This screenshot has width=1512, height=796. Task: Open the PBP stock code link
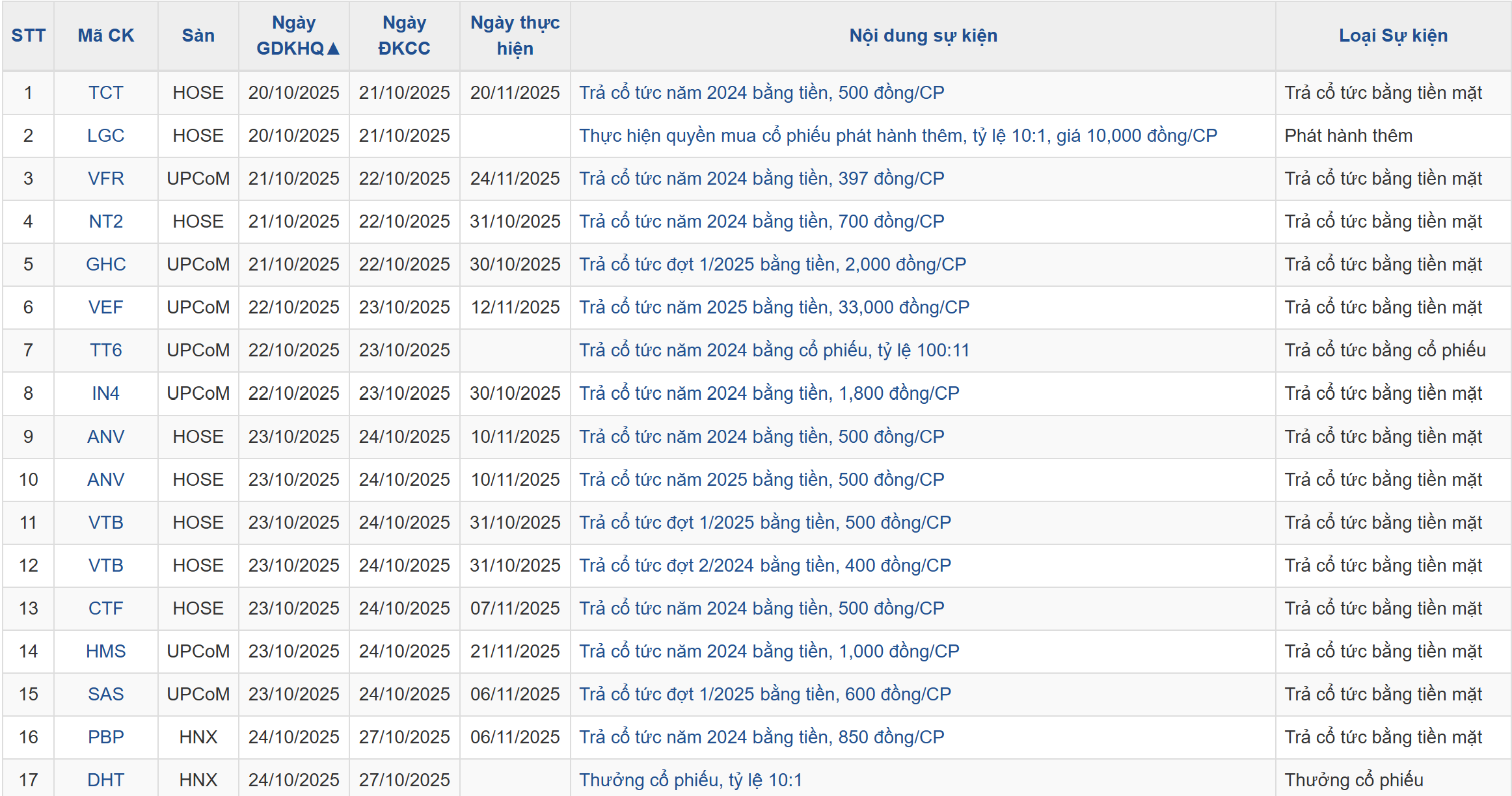(105, 737)
